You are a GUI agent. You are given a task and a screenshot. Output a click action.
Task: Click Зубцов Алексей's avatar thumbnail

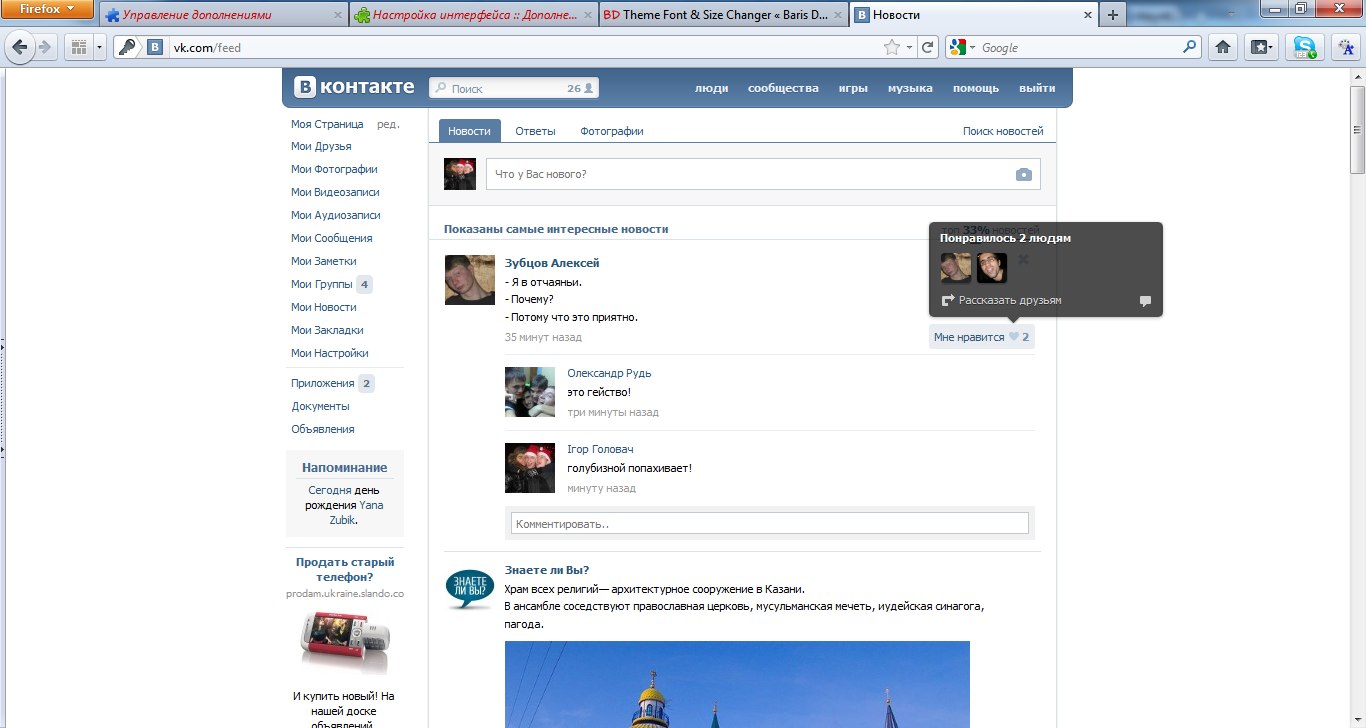point(469,280)
